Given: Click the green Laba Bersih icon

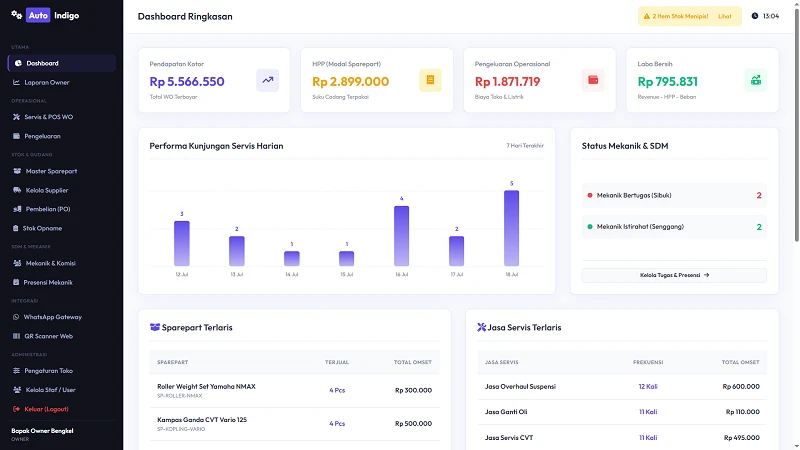Looking at the screenshot, I should [x=756, y=80].
